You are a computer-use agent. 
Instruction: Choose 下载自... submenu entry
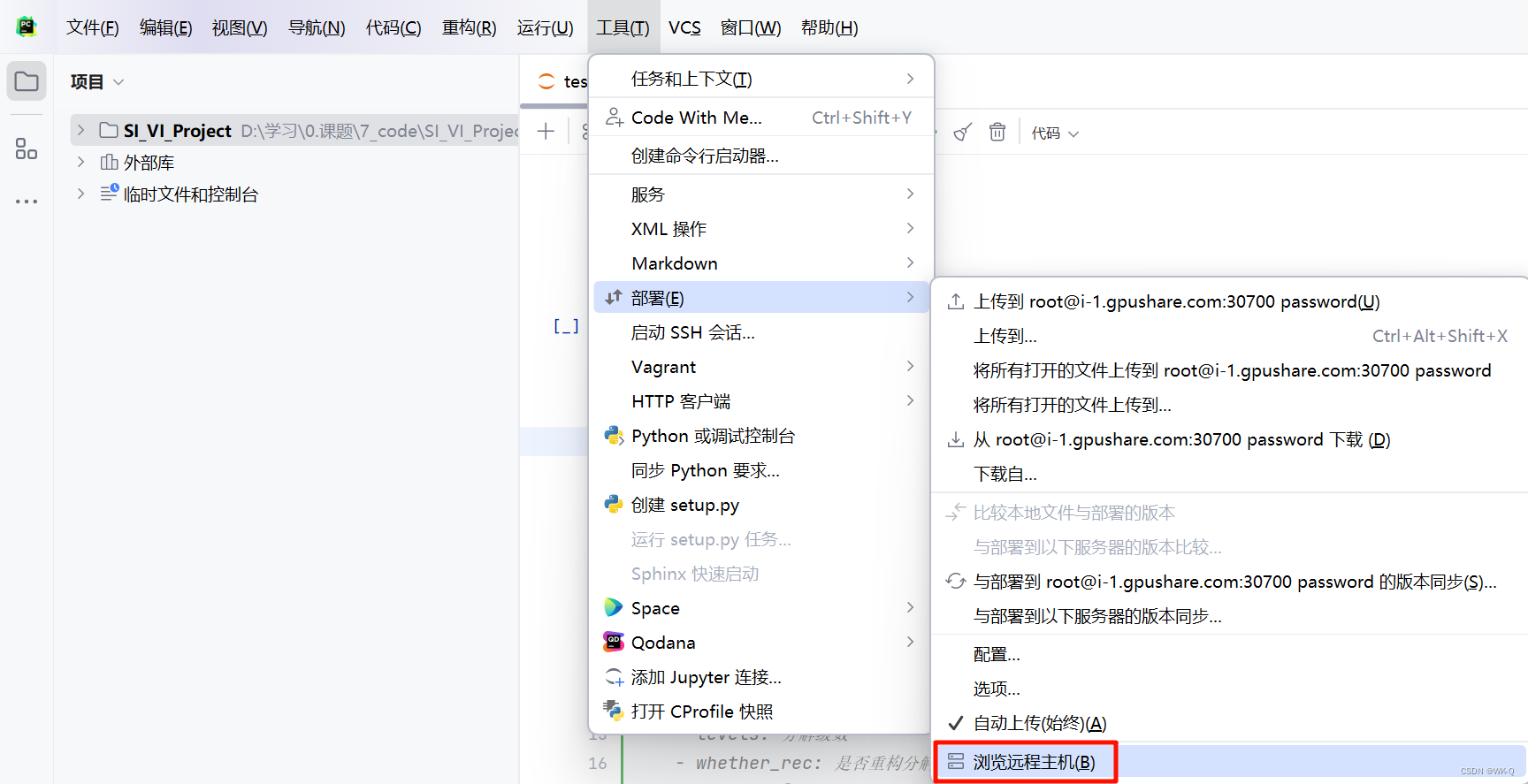[1229, 474]
